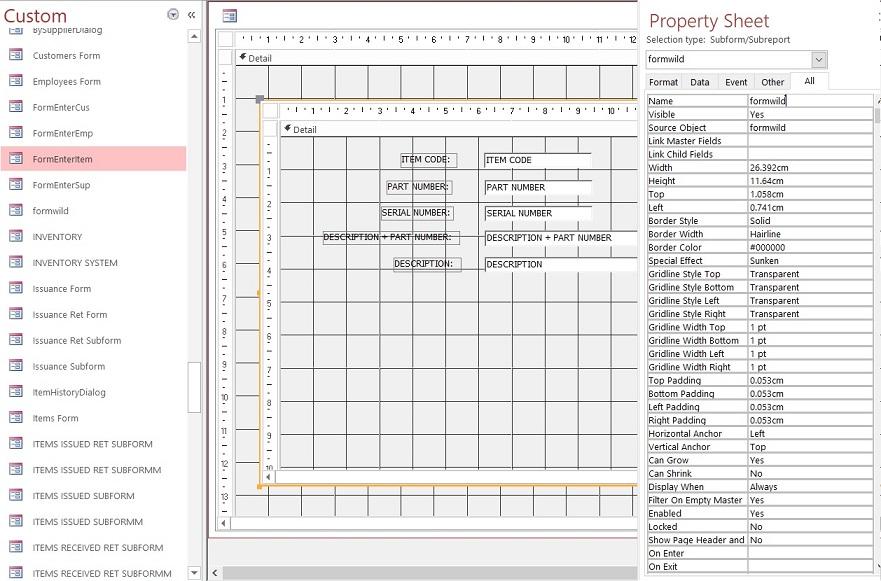881x581 pixels.
Task: Select the outer form's Detail section bar
Action: pos(436,58)
